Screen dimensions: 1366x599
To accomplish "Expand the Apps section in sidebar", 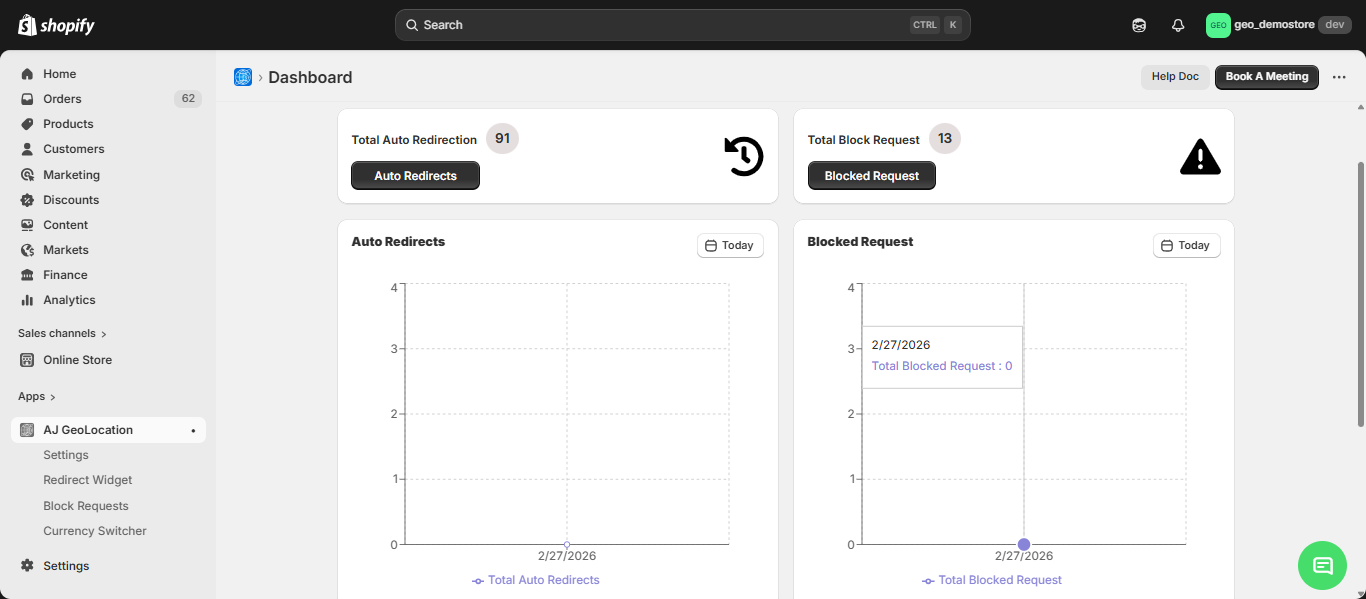I will point(37,396).
